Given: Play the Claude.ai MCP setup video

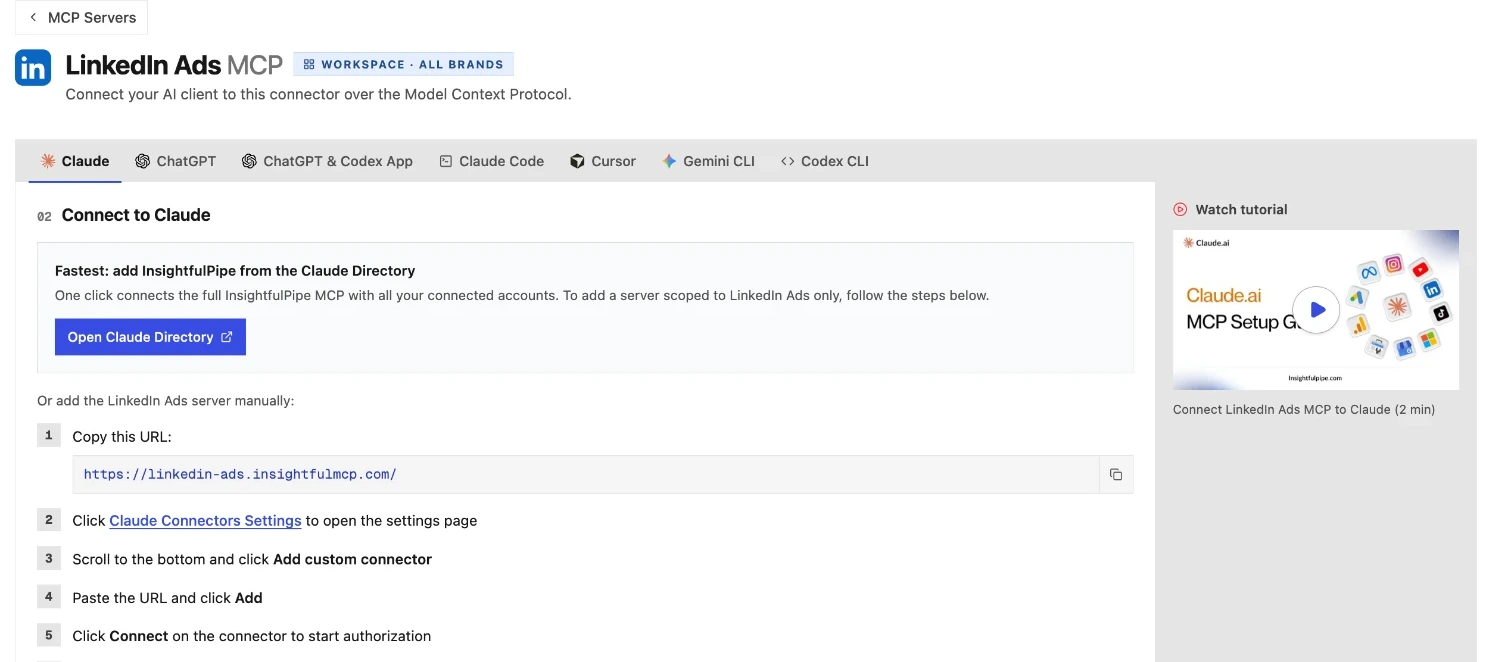Looking at the screenshot, I should pyautogui.click(x=1316, y=310).
